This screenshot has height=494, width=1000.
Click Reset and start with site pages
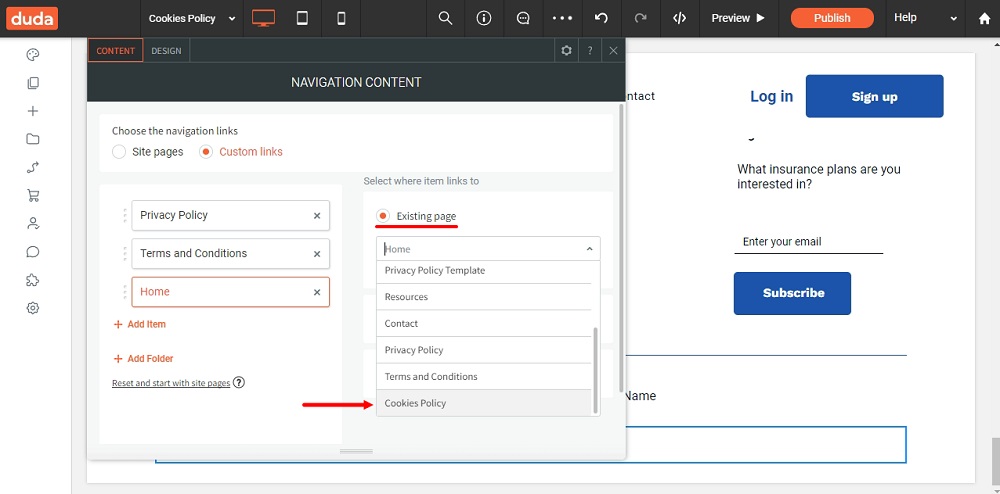click(x=171, y=383)
